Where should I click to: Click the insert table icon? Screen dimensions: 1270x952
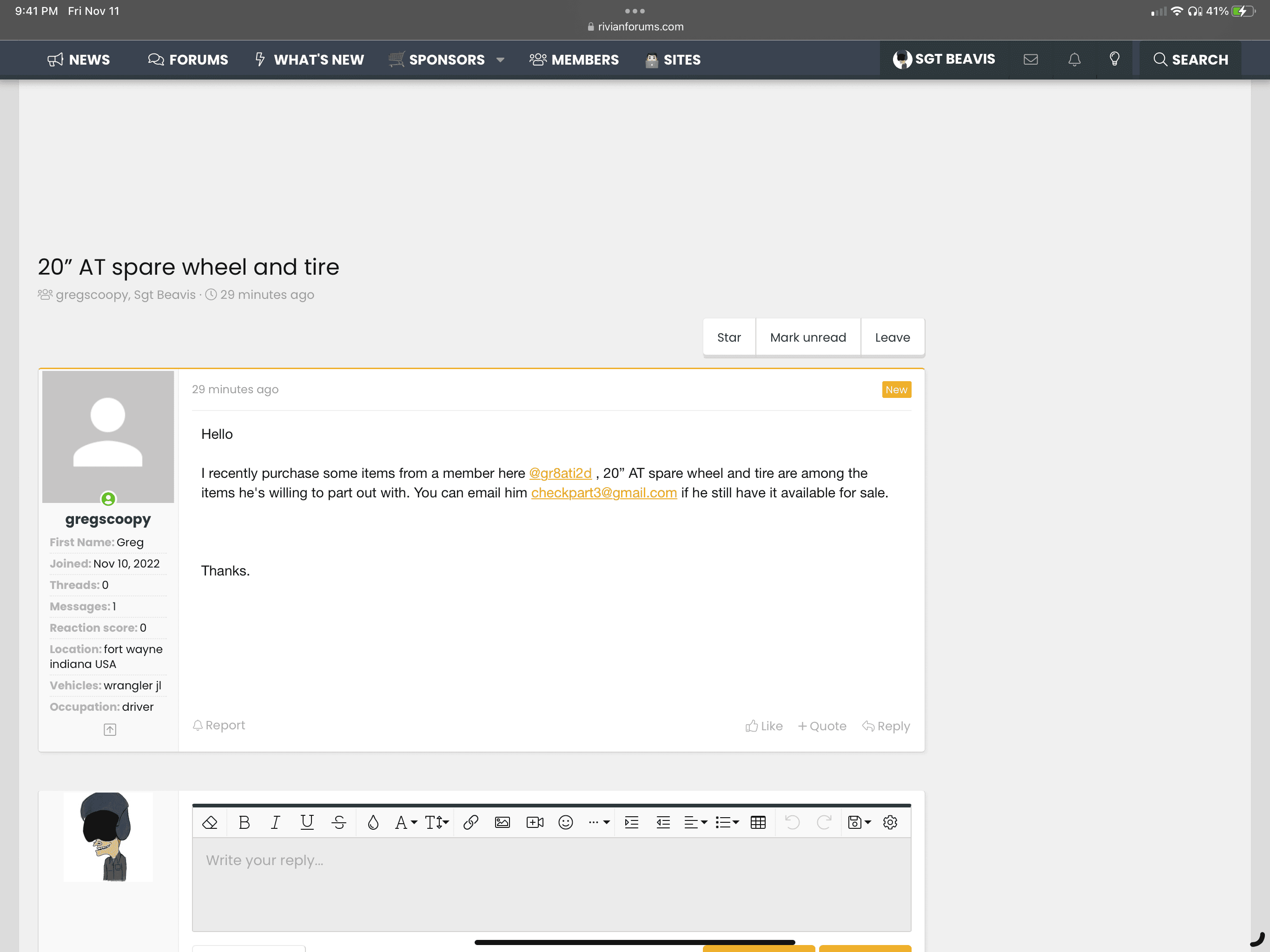(758, 822)
